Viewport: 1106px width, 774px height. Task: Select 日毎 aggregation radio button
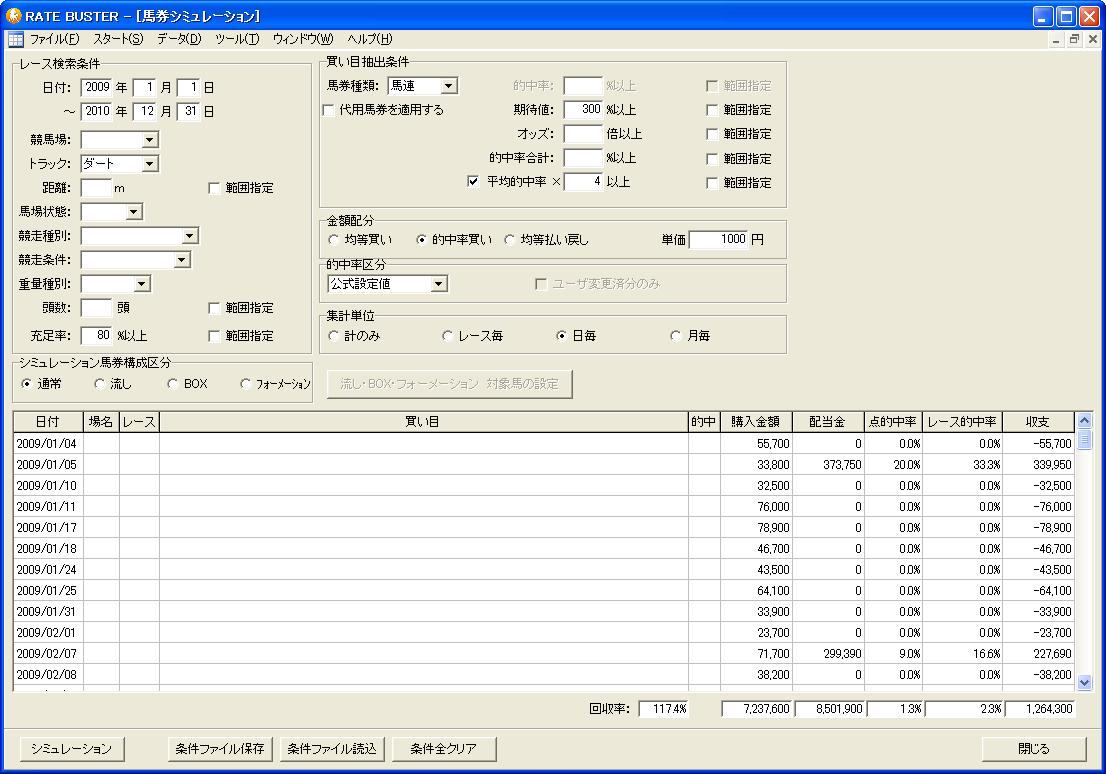click(x=561, y=336)
